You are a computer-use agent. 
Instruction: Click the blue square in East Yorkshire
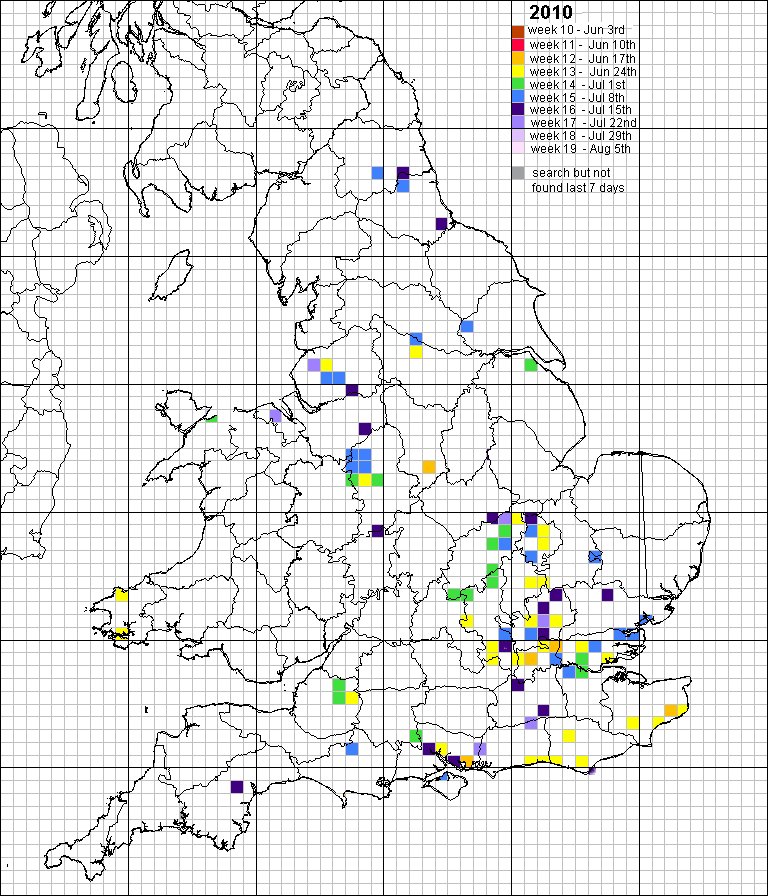click(x=467, y=326)
